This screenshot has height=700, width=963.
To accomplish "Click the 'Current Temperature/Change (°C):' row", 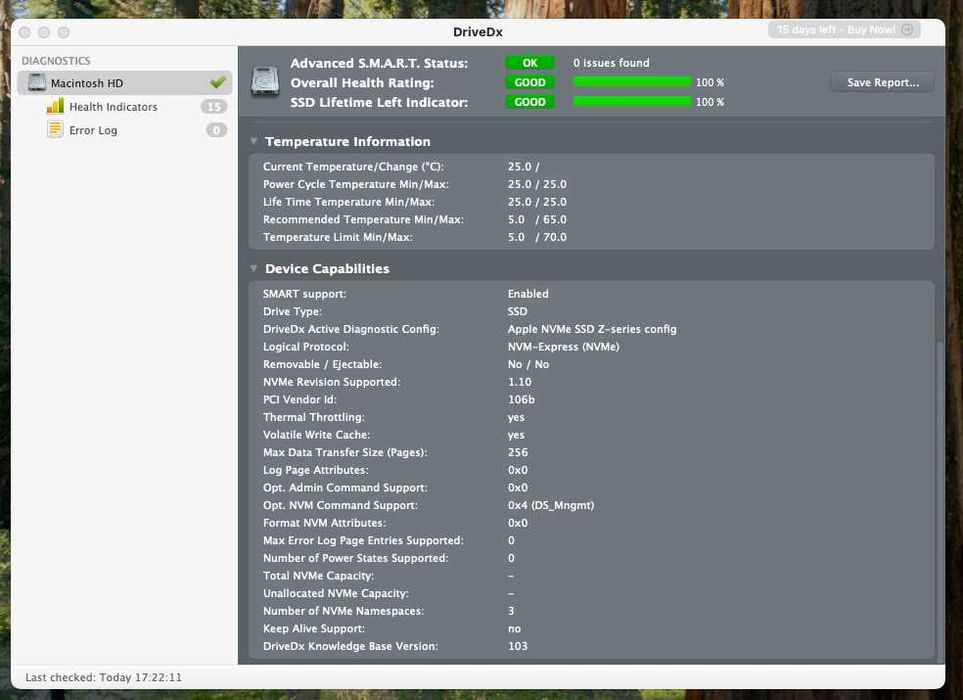I will point(591,166).
